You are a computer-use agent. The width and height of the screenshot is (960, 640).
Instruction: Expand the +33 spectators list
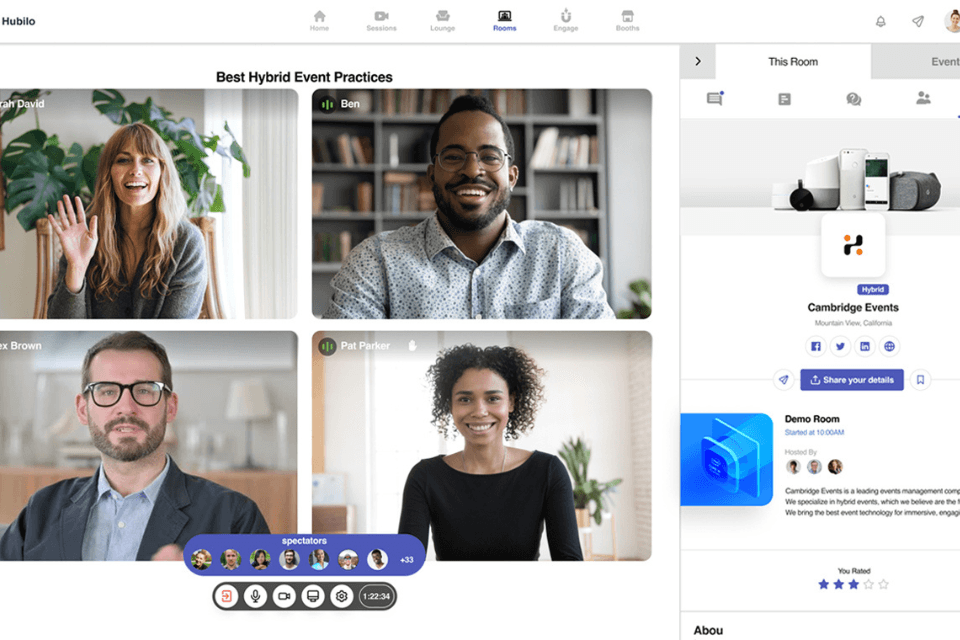coord(406,559)
